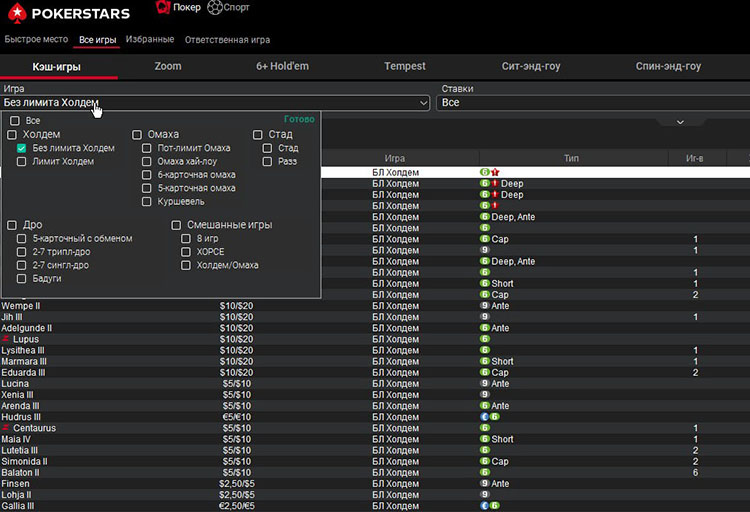Click the 6-max seat icon in Lysithea III row
The image size is (750, 512).
(485, 350)
